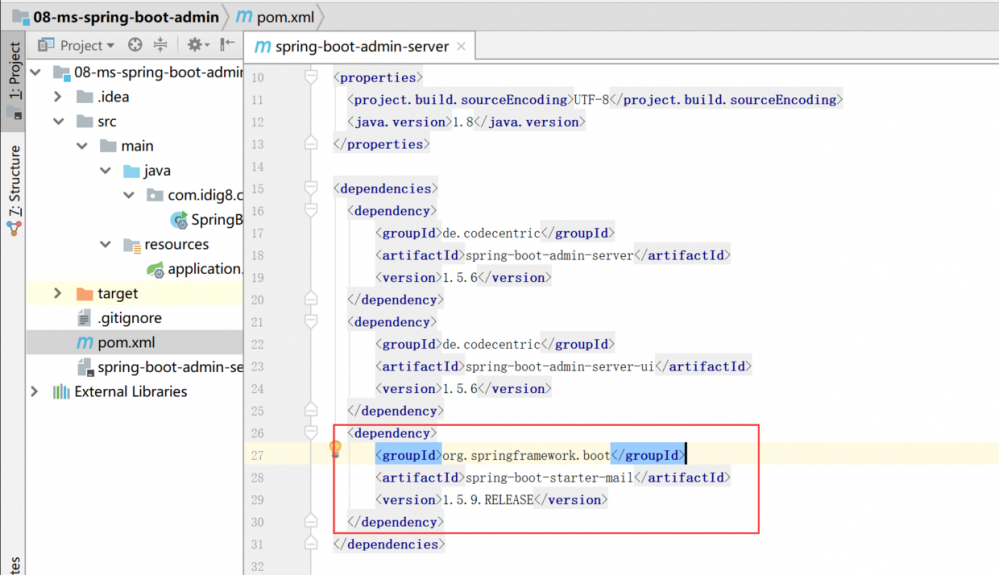Expand the target folder

click(58, 294)
